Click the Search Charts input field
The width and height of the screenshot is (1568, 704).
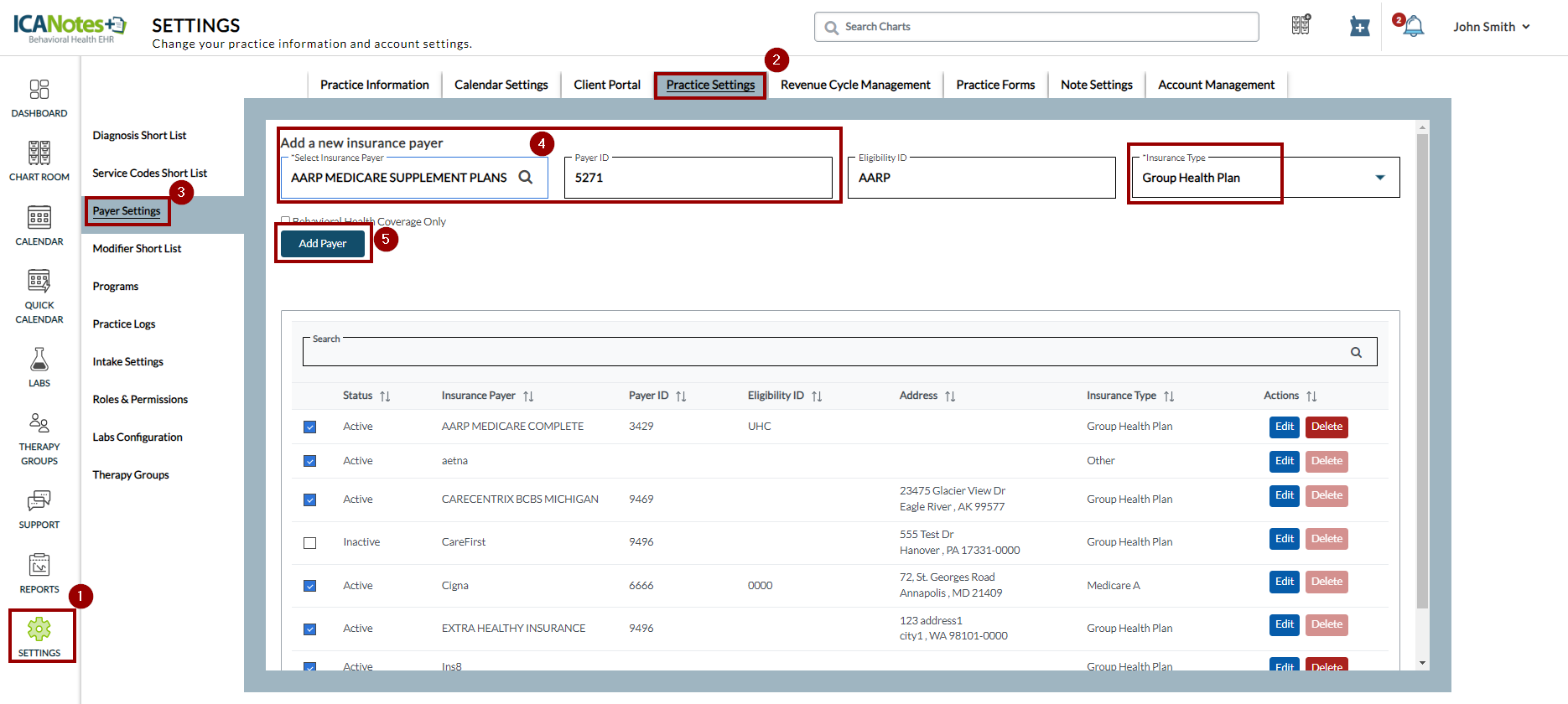coord(1036,27)
